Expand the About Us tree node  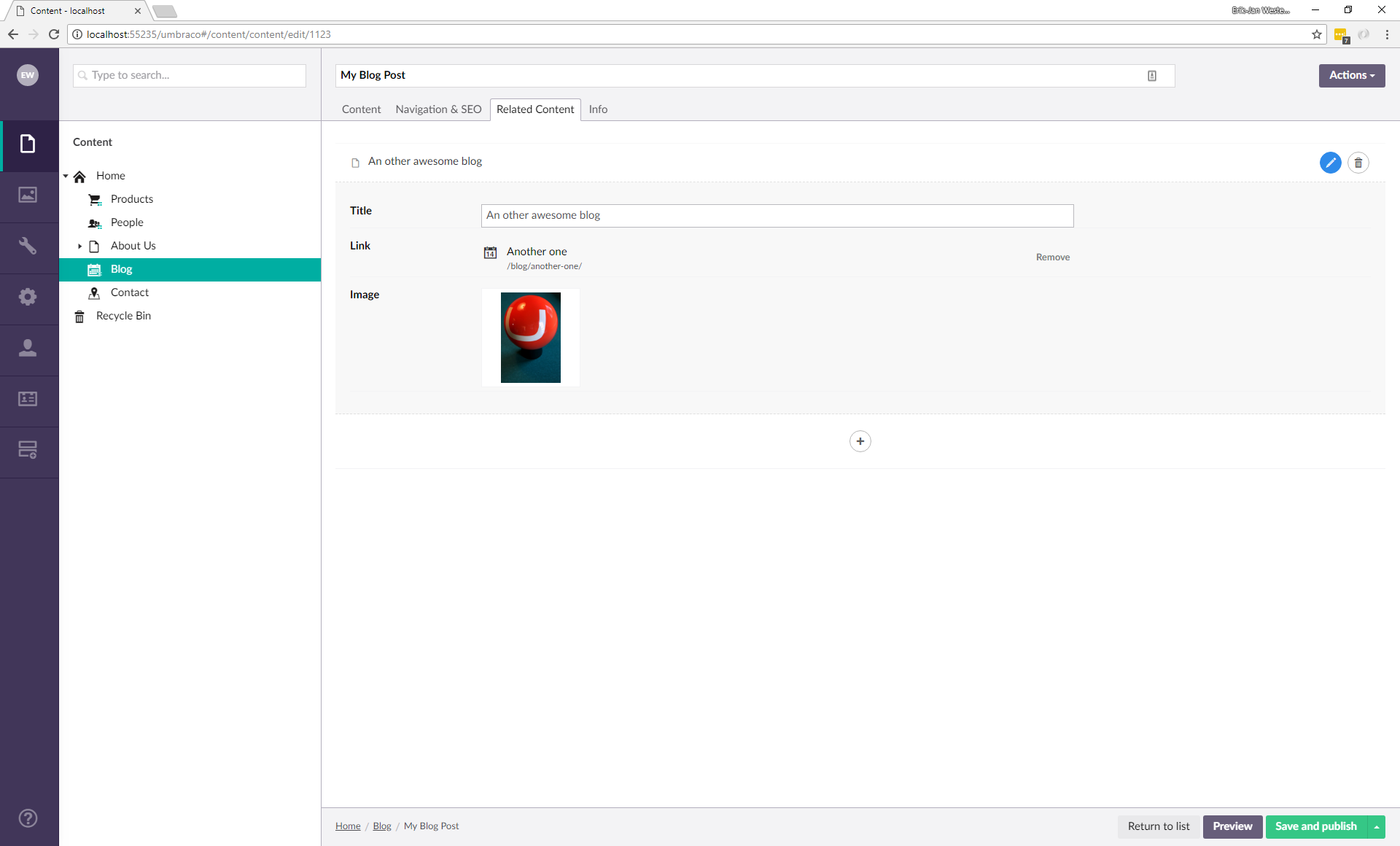tap(79, 247)
